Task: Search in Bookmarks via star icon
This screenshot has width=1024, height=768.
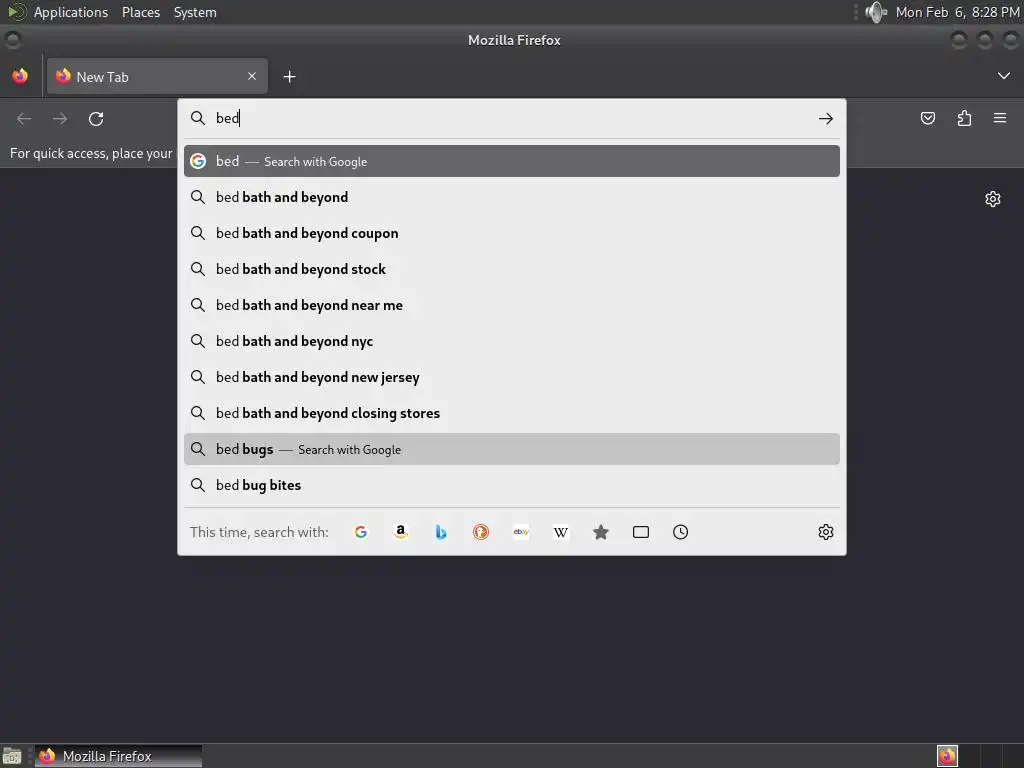Action: click(601, 532)
